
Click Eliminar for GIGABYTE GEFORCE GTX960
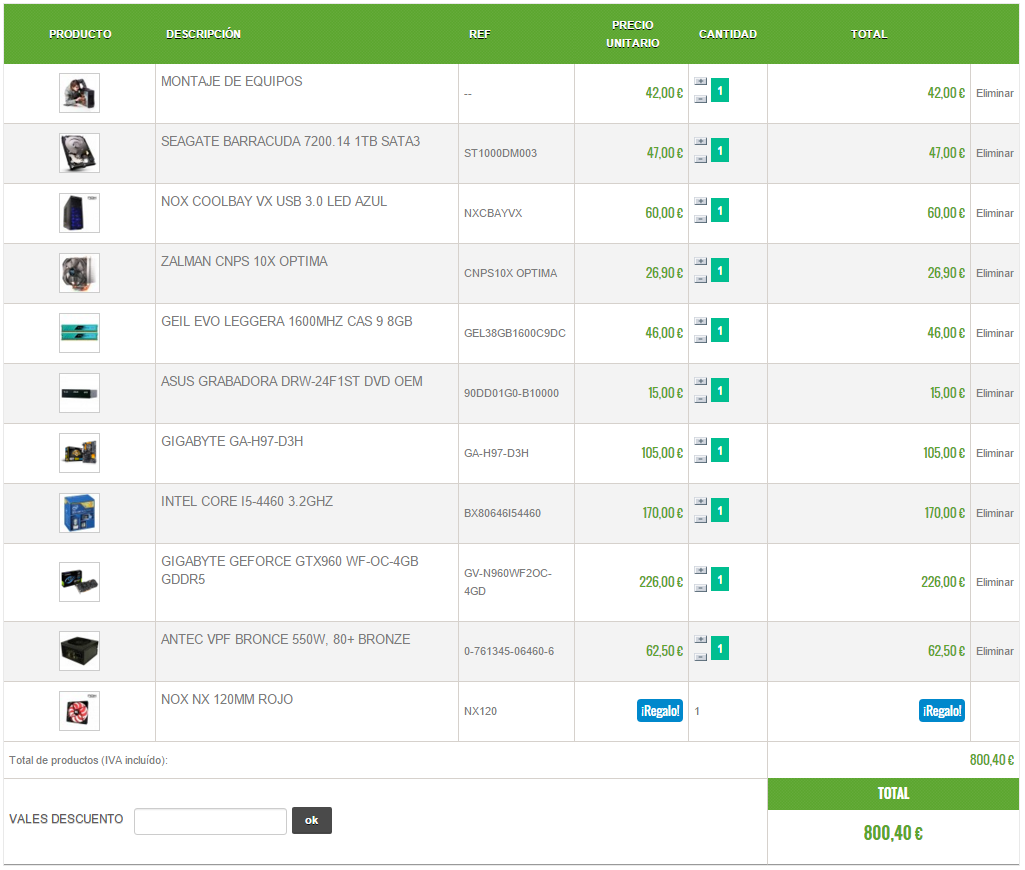994,582
